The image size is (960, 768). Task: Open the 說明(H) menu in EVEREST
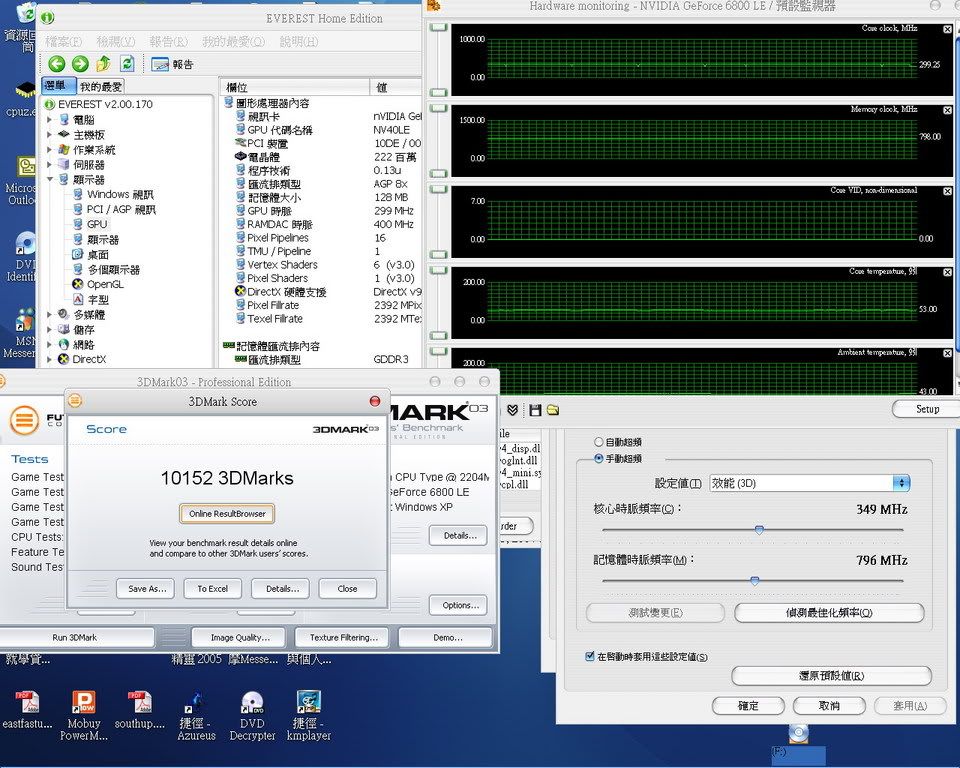coord(299,42)
